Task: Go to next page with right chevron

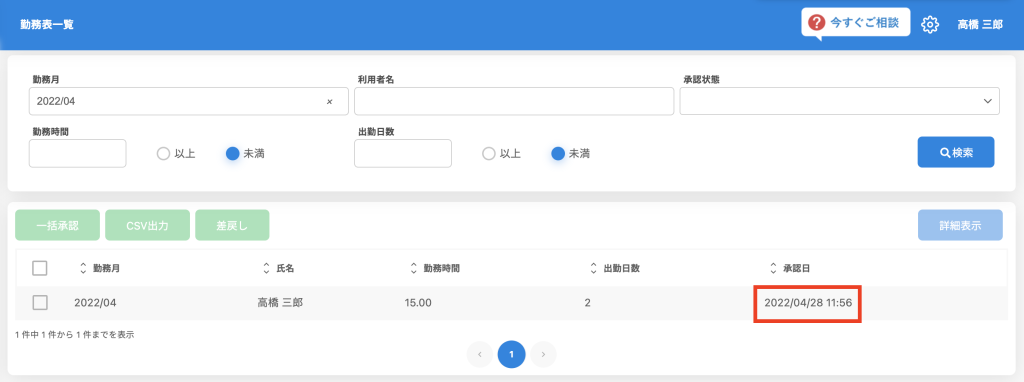Action: point(543,355)
